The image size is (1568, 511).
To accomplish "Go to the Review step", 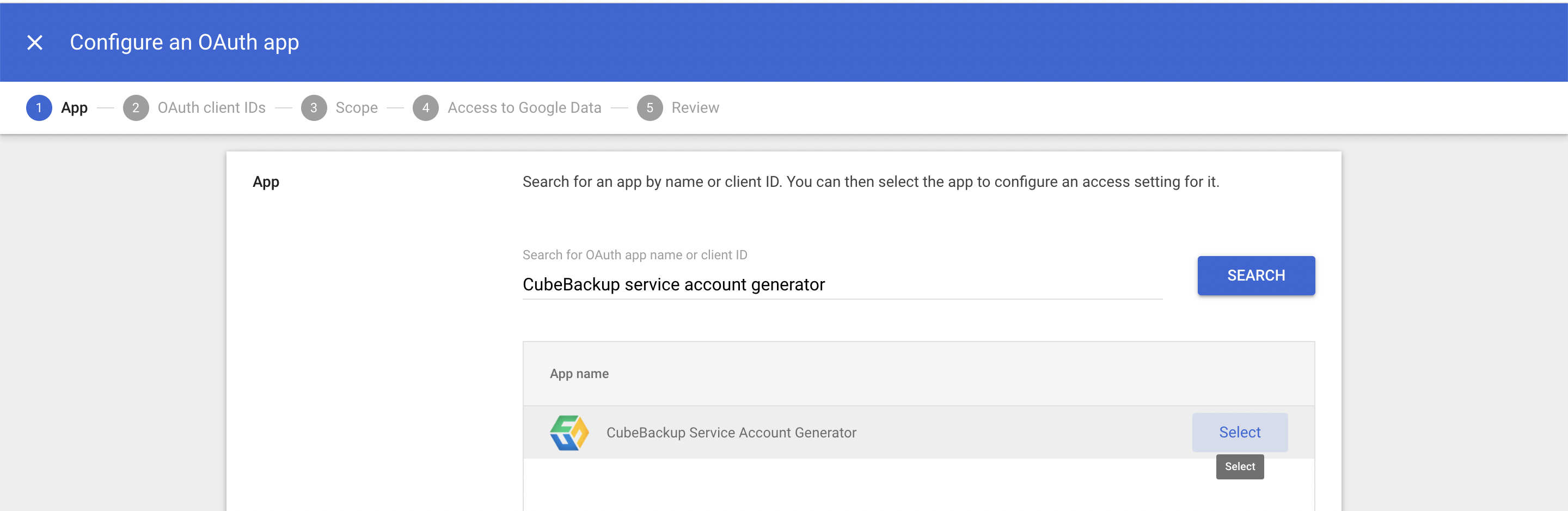I will coord(695,108).
